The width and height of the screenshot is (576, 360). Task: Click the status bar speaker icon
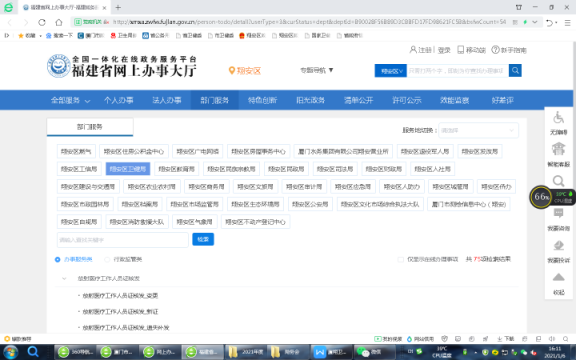click(x=552, y=339)
